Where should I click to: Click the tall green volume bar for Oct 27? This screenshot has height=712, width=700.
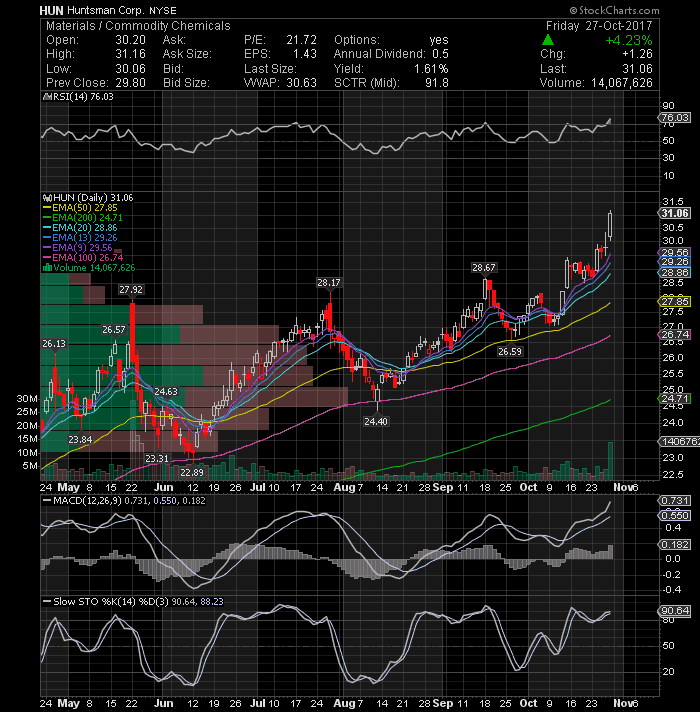(611, 460)
